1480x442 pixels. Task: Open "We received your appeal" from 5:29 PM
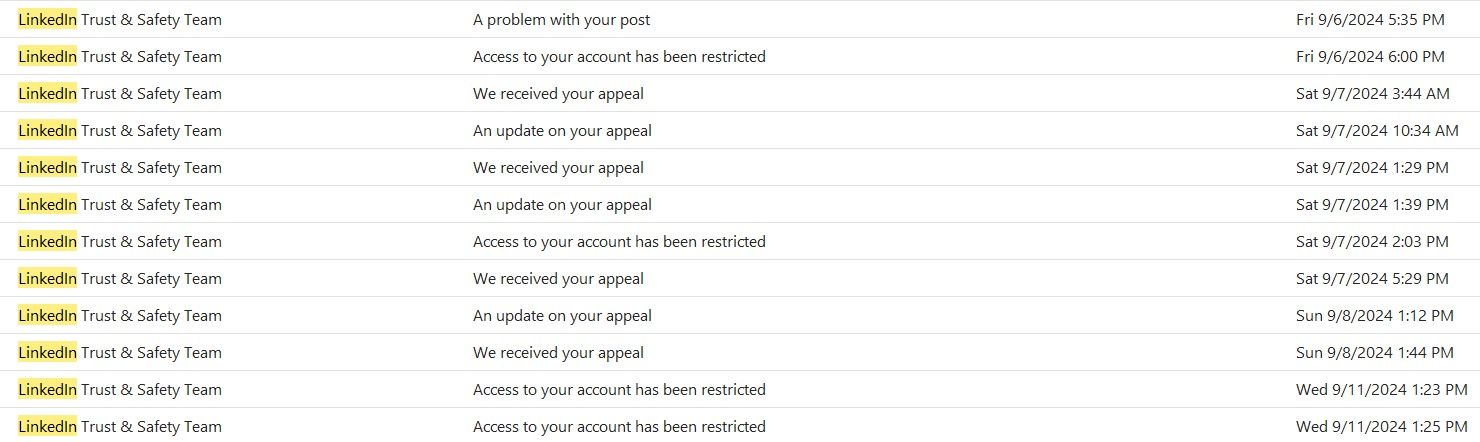point(558,279)
